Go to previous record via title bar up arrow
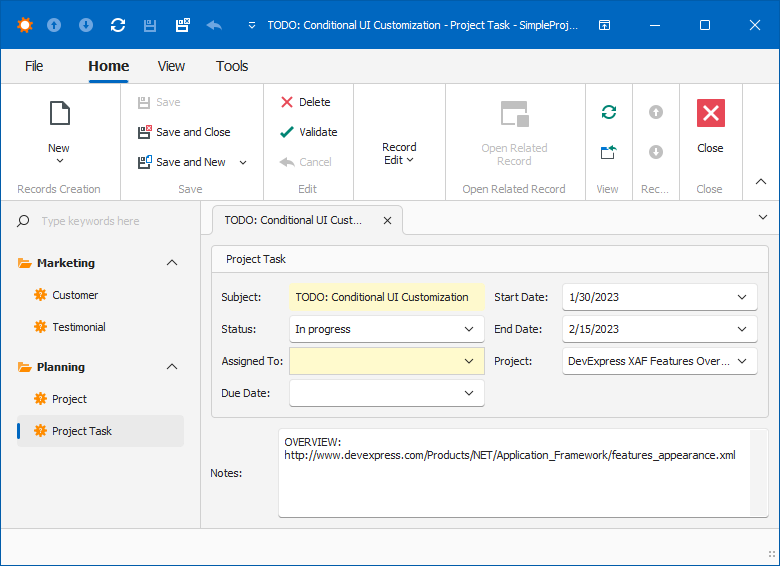The height and width of the screenshot is (566, 780). [54, 25]
